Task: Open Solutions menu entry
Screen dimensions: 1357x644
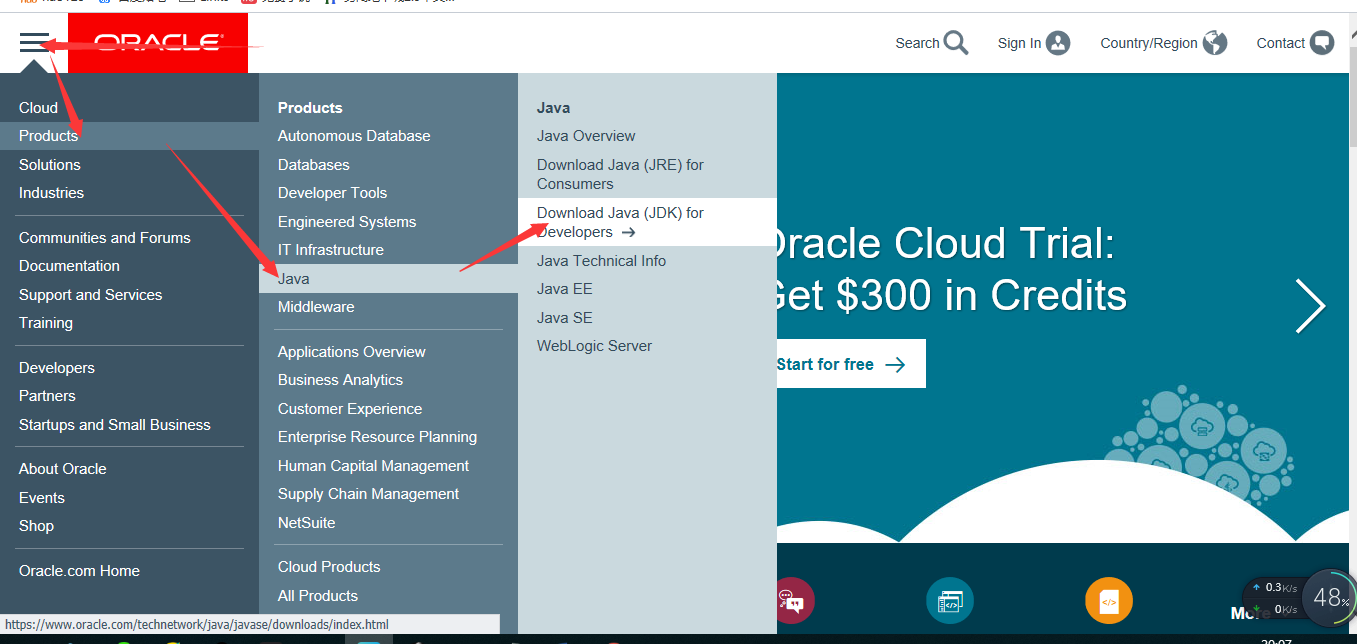Action: pyautogui.click(x=50, y=165)
